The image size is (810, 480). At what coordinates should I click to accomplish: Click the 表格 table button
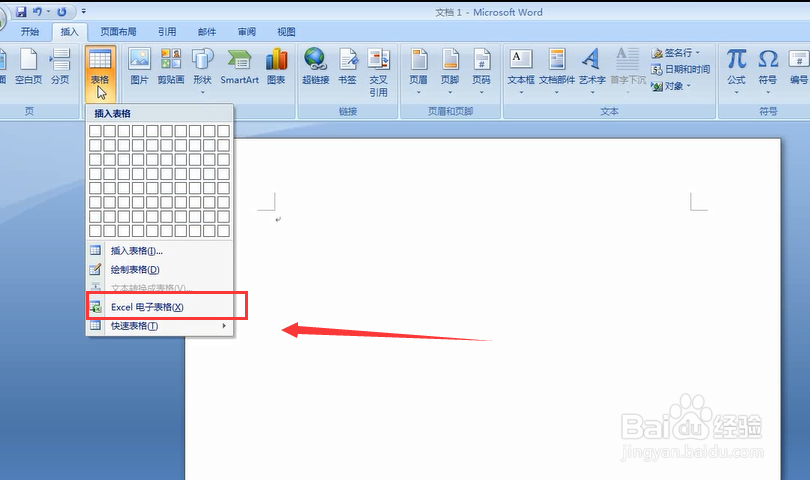coord(100,72)
